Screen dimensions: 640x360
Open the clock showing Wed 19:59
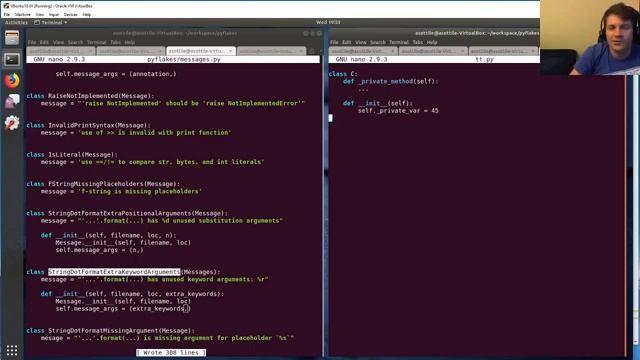[x=328, y=22]
